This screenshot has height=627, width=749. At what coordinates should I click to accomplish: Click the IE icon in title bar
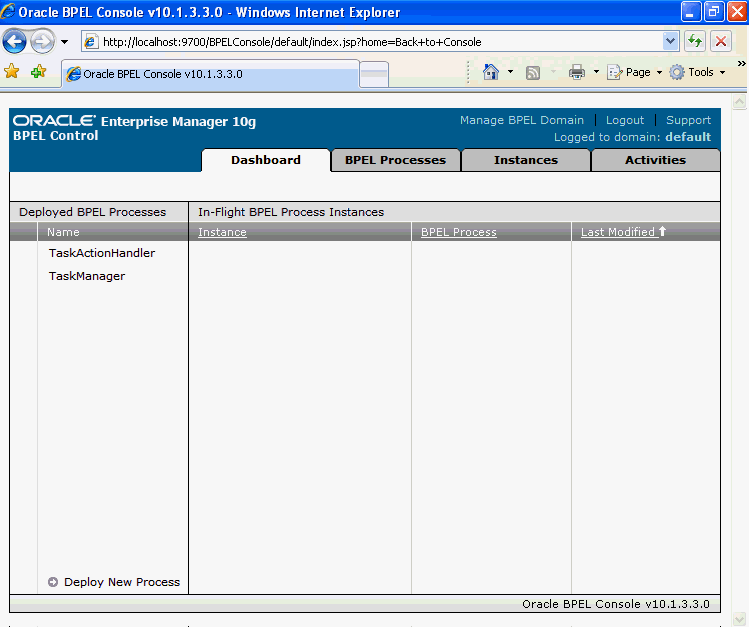point(8,11)
